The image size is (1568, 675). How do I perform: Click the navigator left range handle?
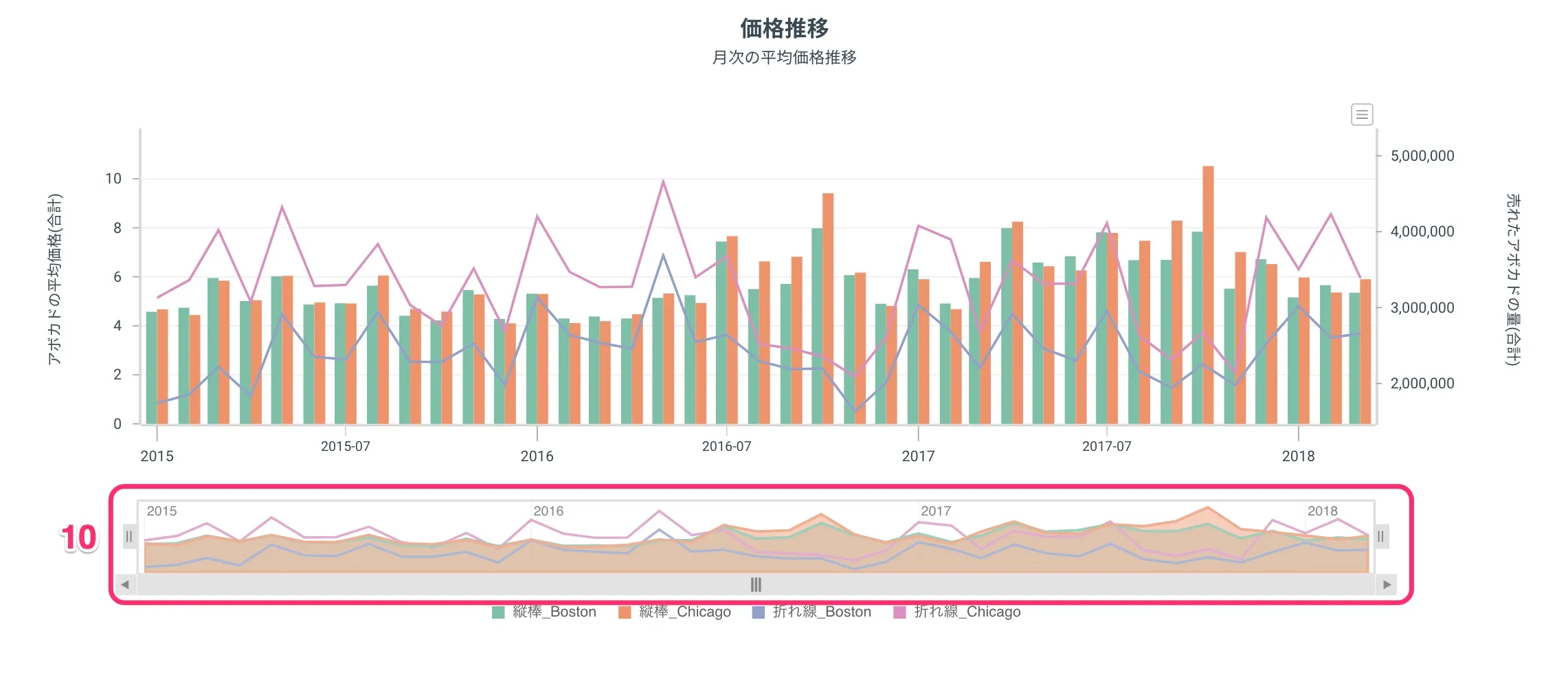click(129, 536)
